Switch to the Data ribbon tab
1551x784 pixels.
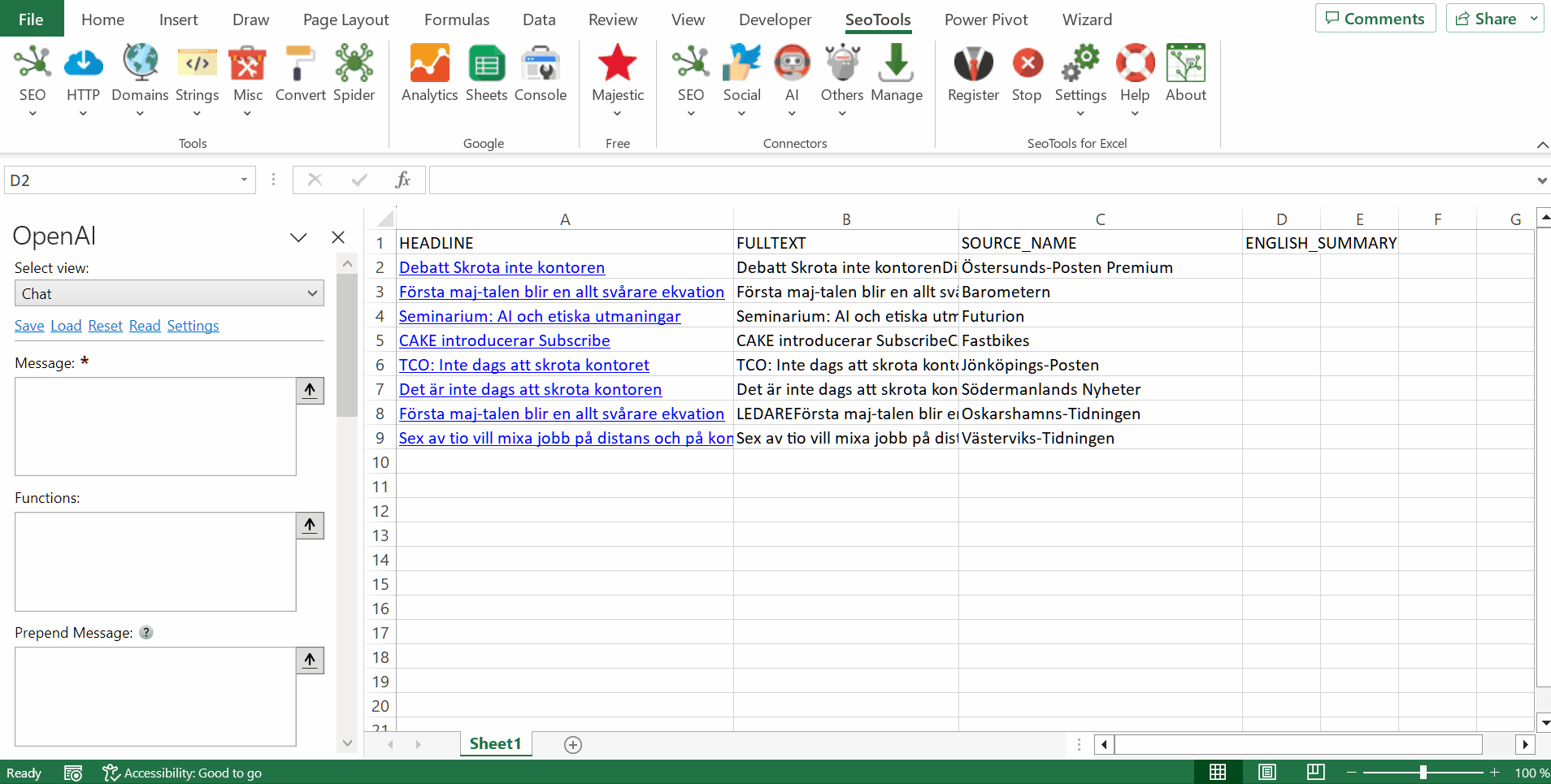(x=539, y=19)
